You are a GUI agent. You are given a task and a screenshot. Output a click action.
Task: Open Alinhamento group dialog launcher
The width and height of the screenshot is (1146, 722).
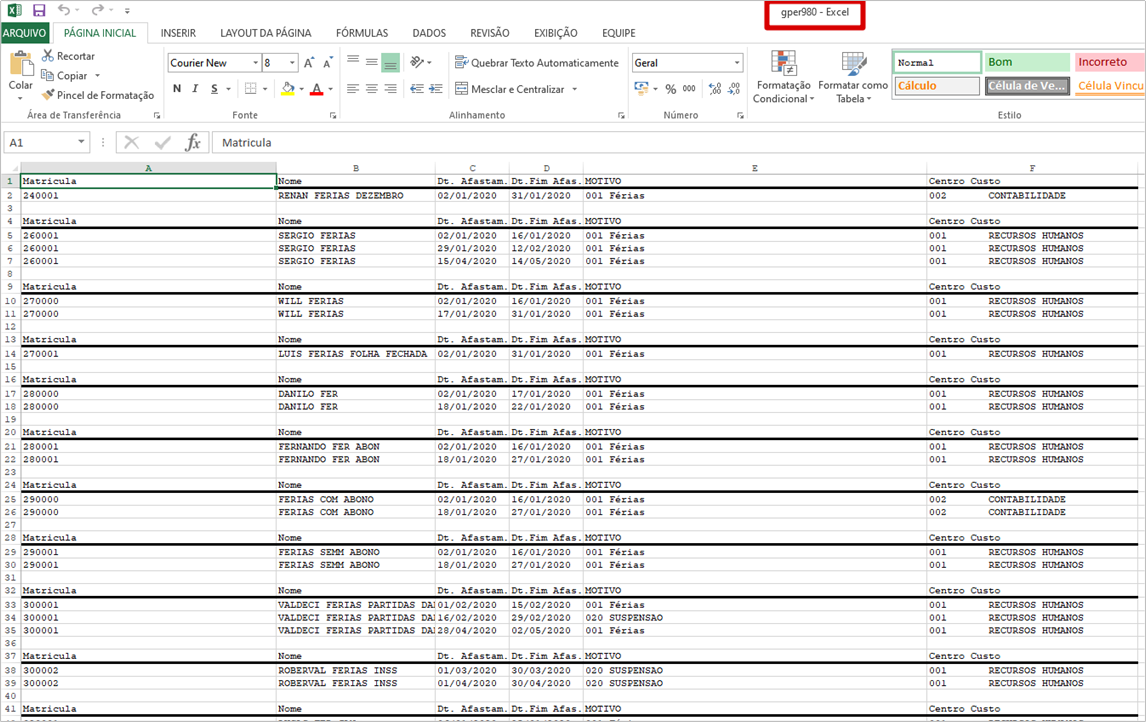click(621, 115)
